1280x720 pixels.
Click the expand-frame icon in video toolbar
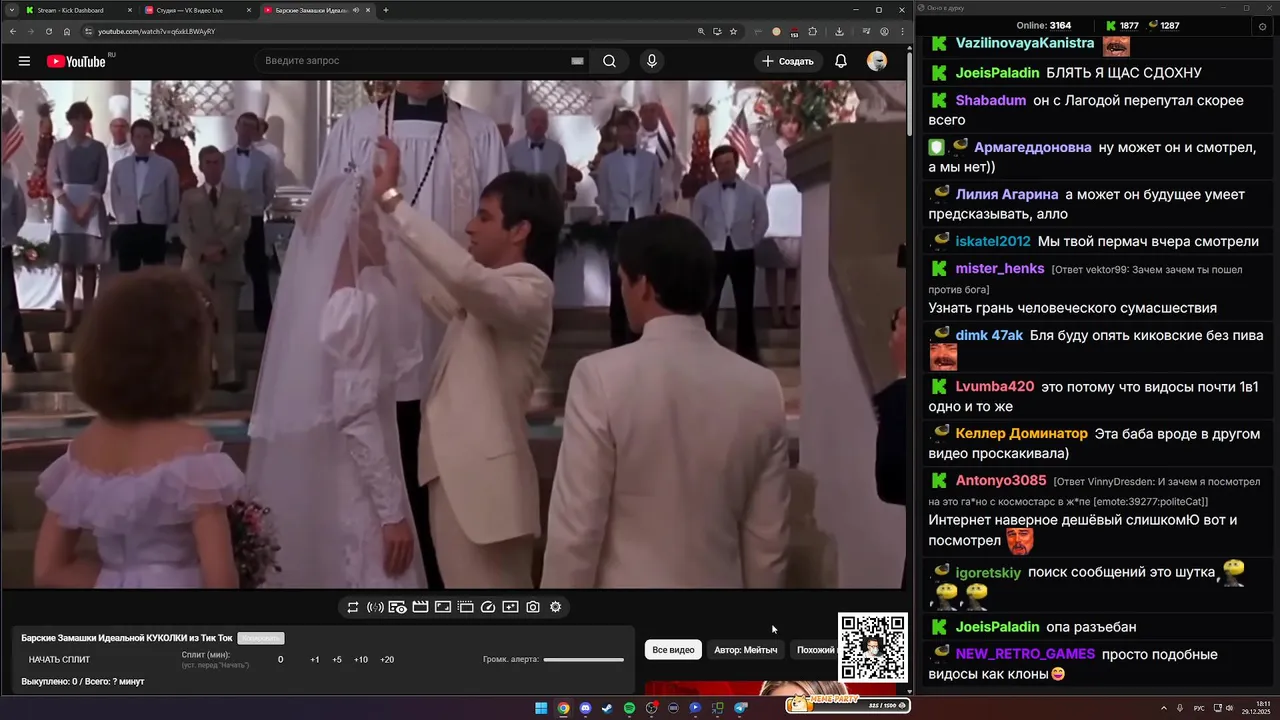(x=443, y=607)
